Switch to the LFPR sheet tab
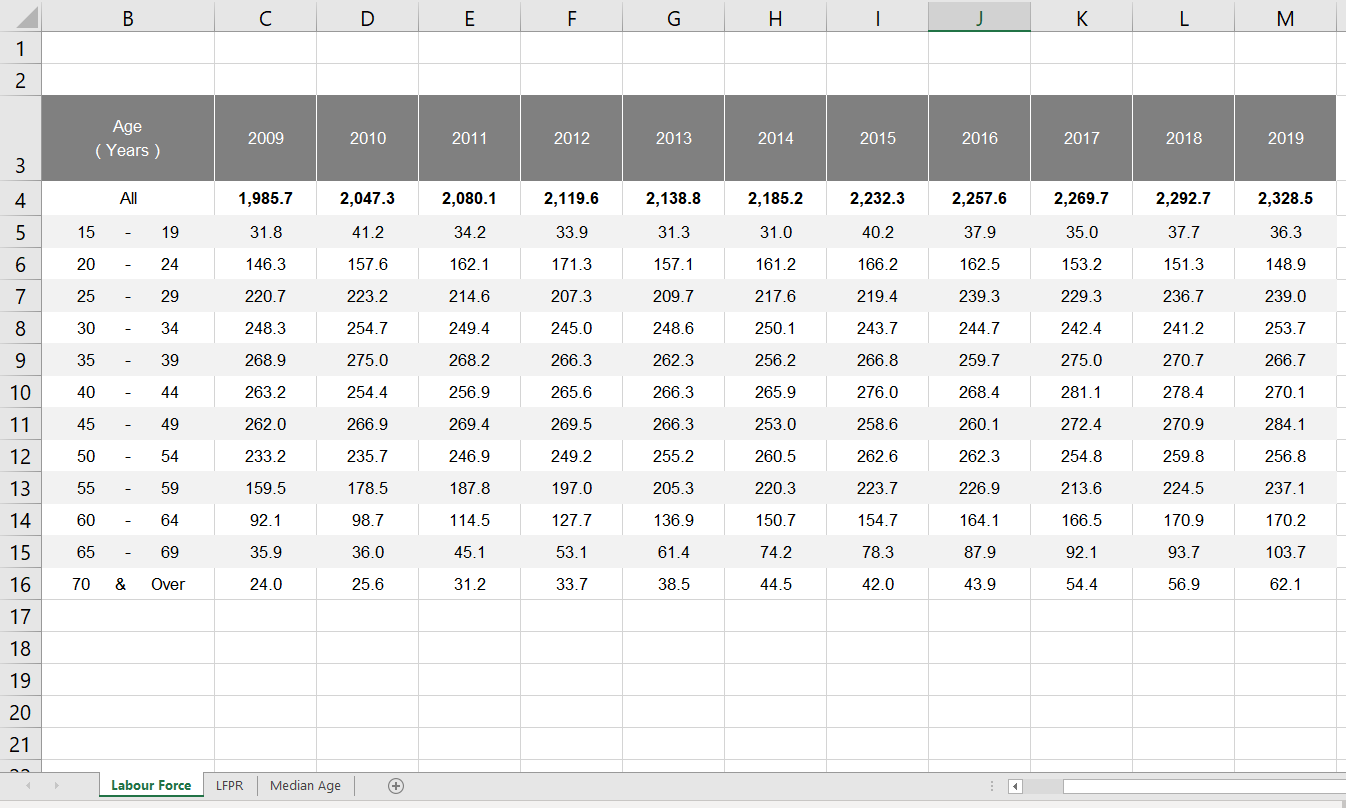This screenshot has width=1346, height=808. (229, 786)
